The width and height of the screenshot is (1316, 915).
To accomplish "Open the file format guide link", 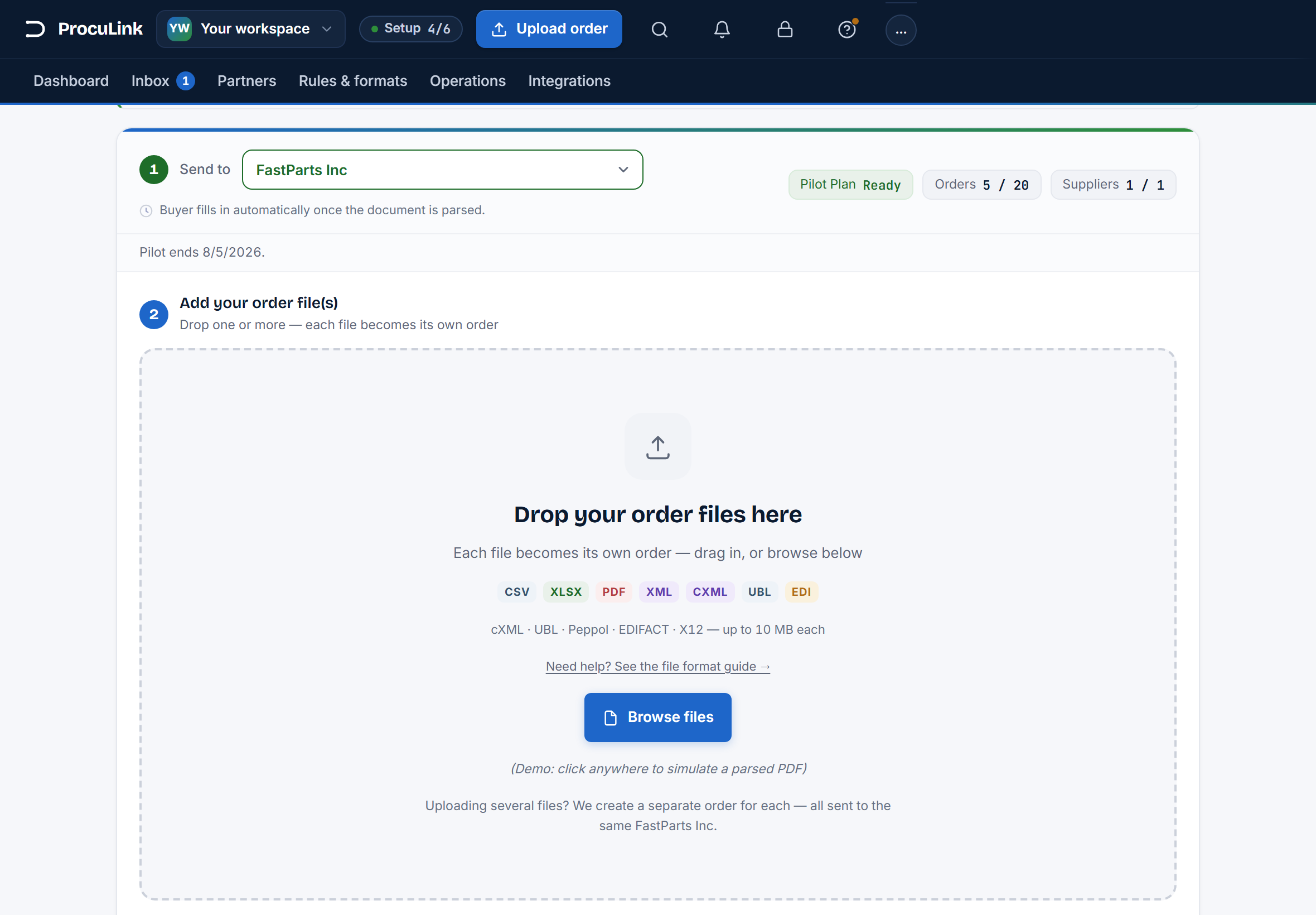I will pyautogui.click(x=657, y=666).
